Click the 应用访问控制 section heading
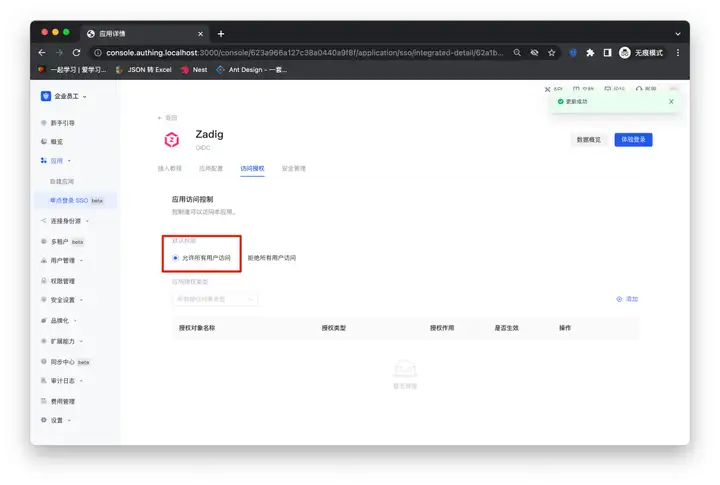The width and height of the screenshot is (720, 485). coord(192,199)
